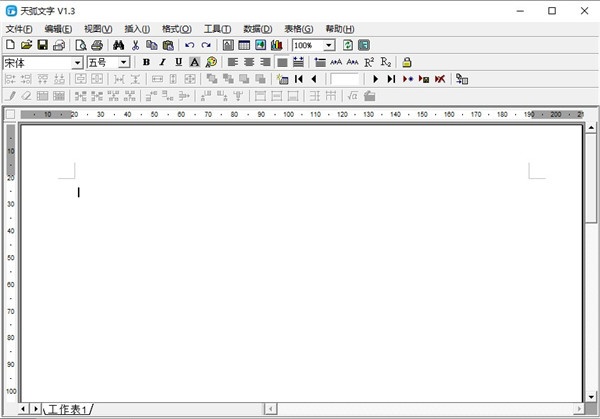Click the Cut scissors icon
This screenshot has height=419, width=600.
click(135, 45)
